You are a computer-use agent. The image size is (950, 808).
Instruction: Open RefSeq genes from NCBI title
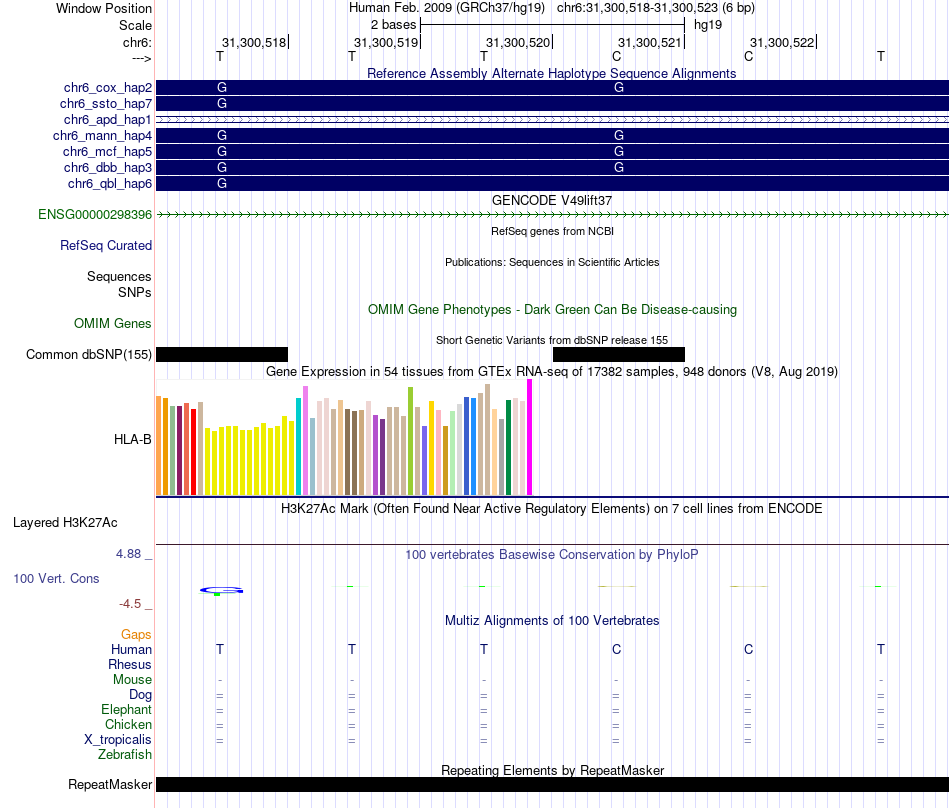point(552,231)
